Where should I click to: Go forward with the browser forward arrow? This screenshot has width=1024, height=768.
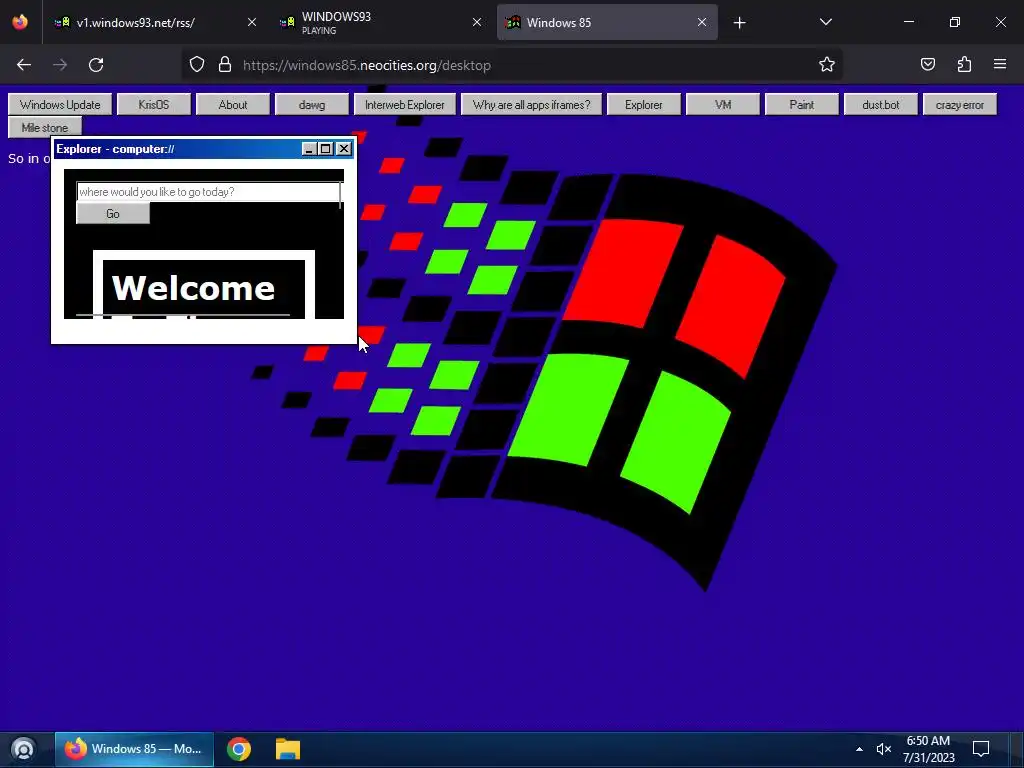[60, 65]
